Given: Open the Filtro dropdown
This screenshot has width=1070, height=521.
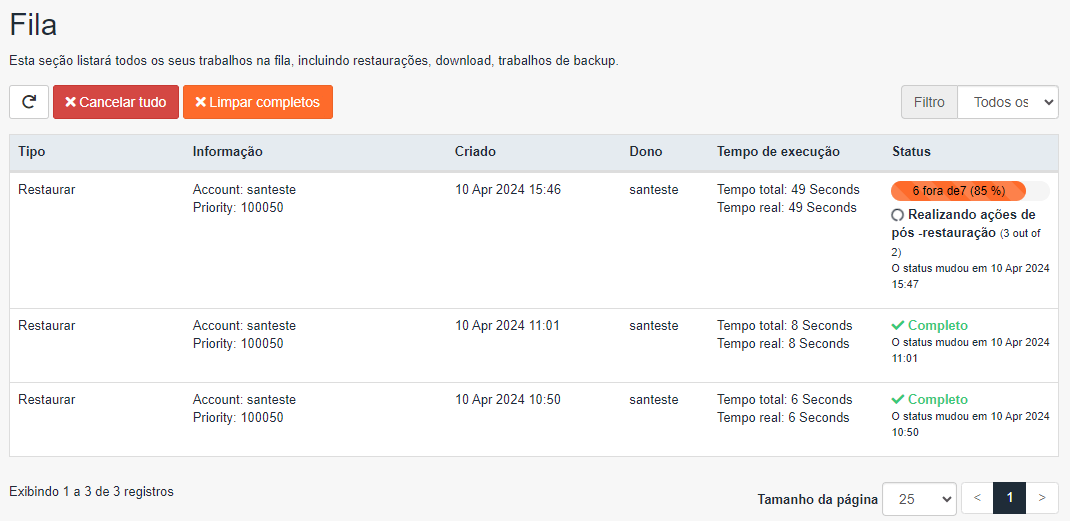Looking at the screenshot, I should (1007, 102).
